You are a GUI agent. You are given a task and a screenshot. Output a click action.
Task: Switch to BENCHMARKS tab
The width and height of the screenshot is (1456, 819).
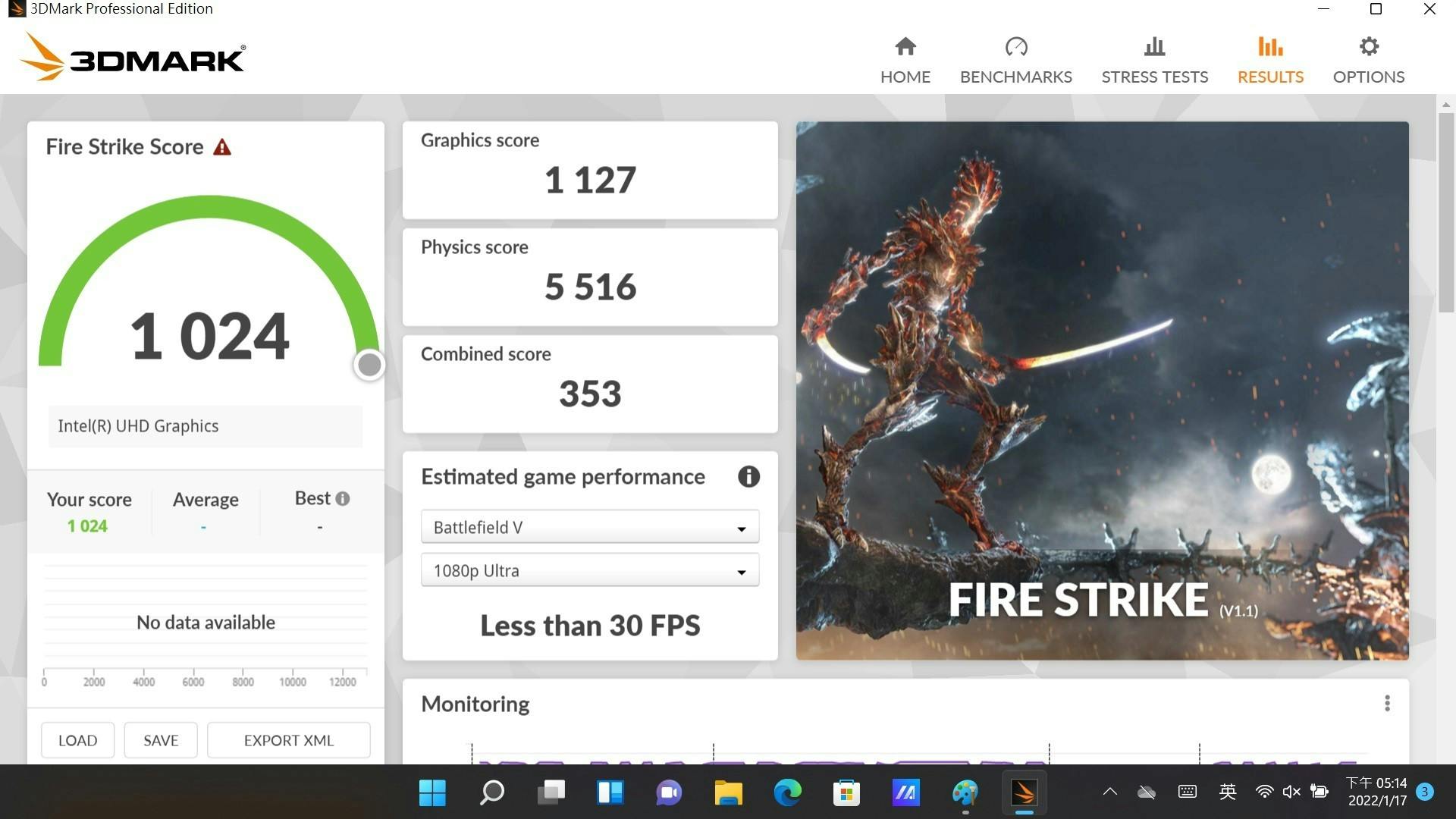click(x=1015, y=61)
